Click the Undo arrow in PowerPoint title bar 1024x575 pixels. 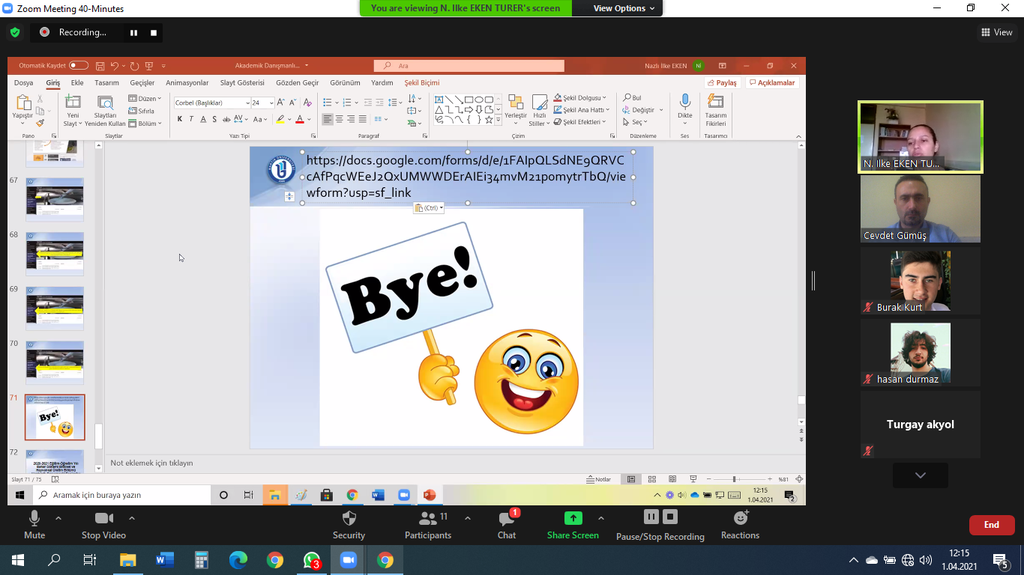point(114,66)
